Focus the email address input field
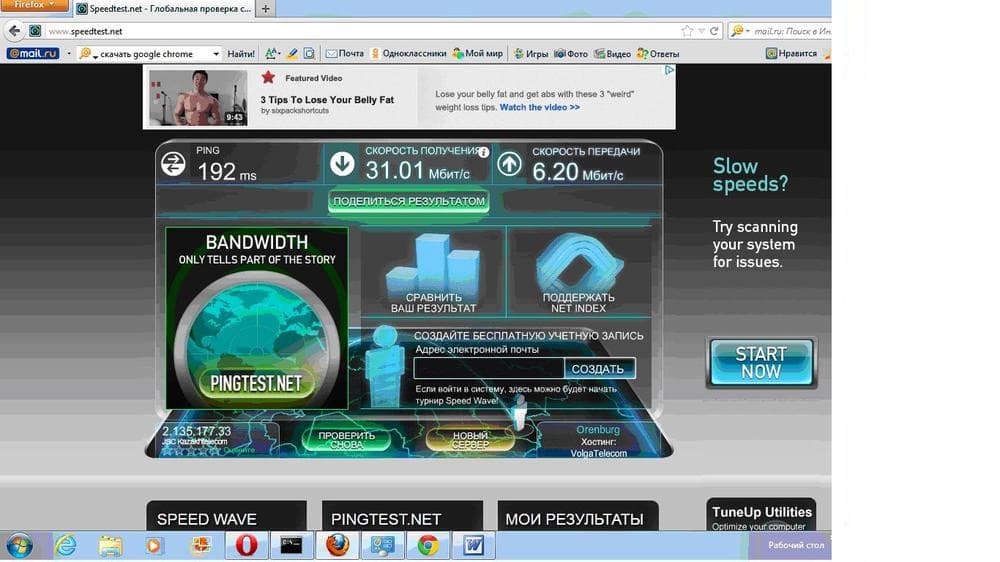 pyautogui.click(x=489, y=368)
